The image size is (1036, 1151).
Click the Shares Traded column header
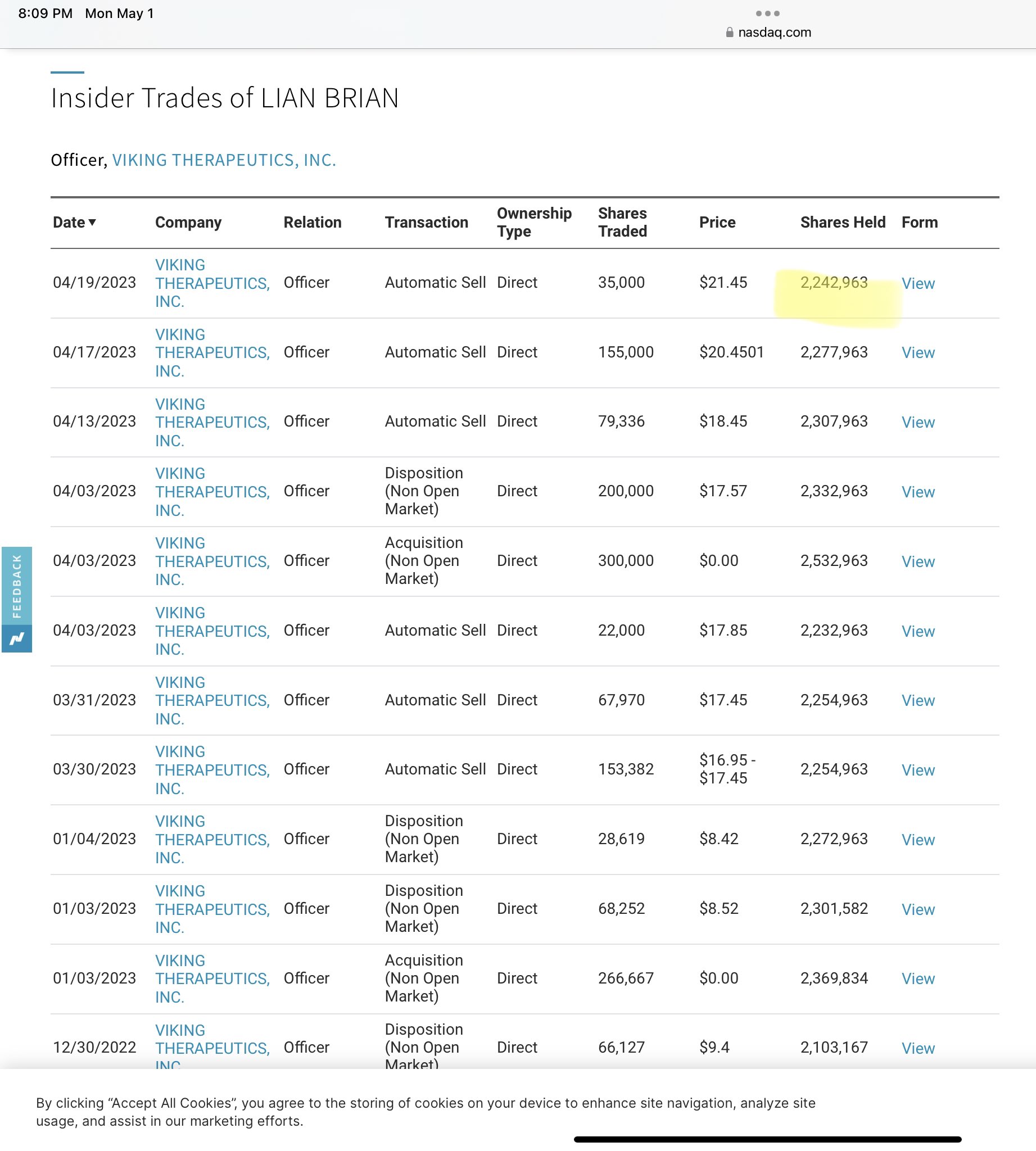(x=622, y=222)
